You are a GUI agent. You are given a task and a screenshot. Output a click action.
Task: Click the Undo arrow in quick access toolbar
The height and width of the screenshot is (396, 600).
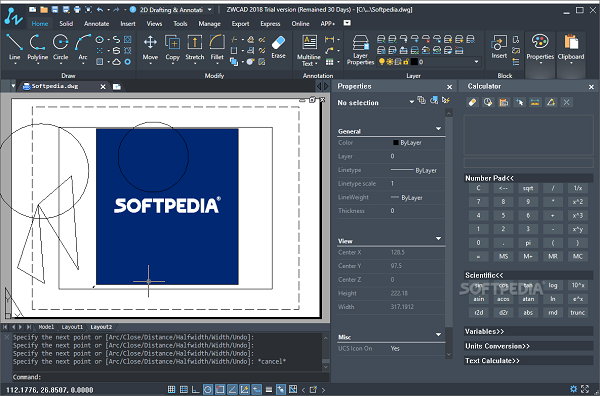click(100, 10)
